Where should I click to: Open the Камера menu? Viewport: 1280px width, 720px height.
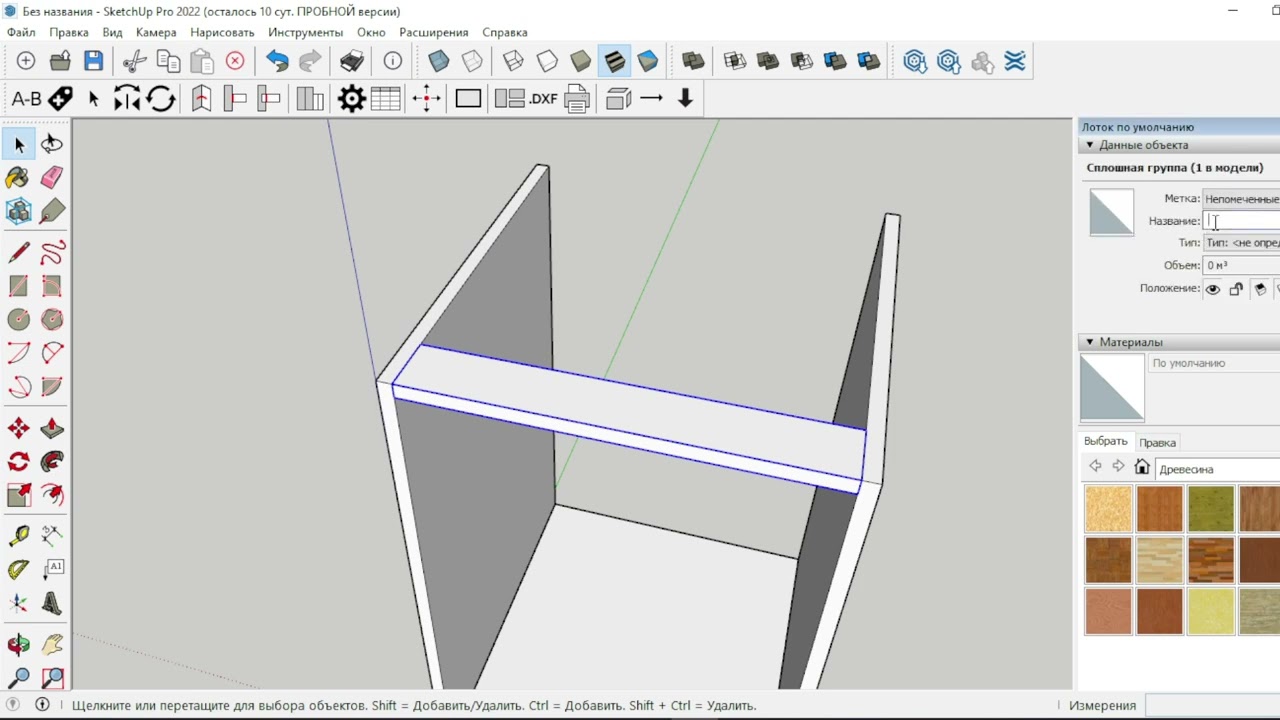[156, 32]
